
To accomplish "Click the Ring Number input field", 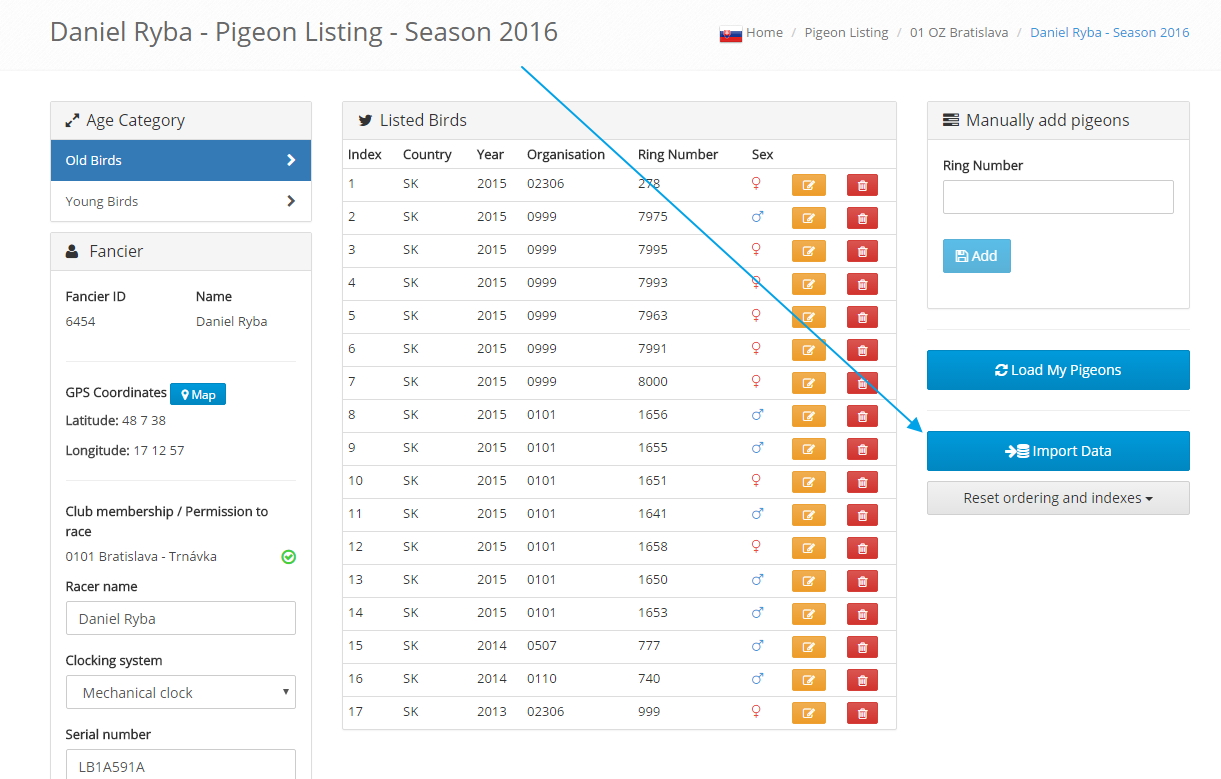I will click(1058, 197).
